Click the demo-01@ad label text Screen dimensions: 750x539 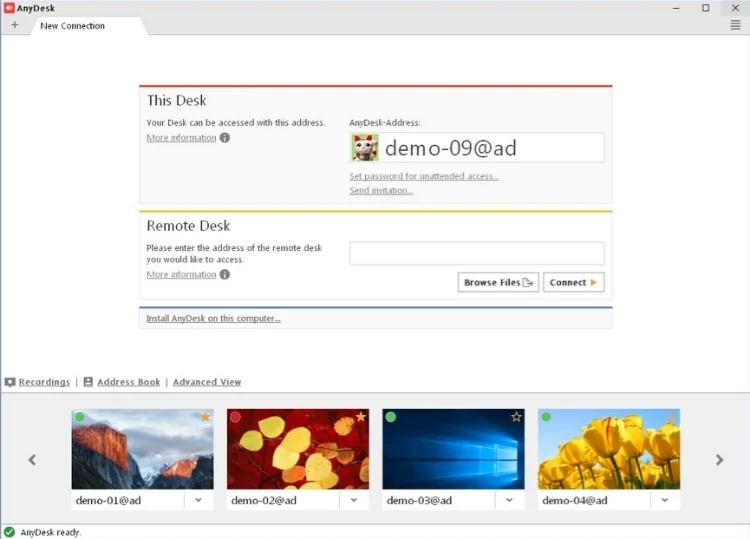[109, 500]
